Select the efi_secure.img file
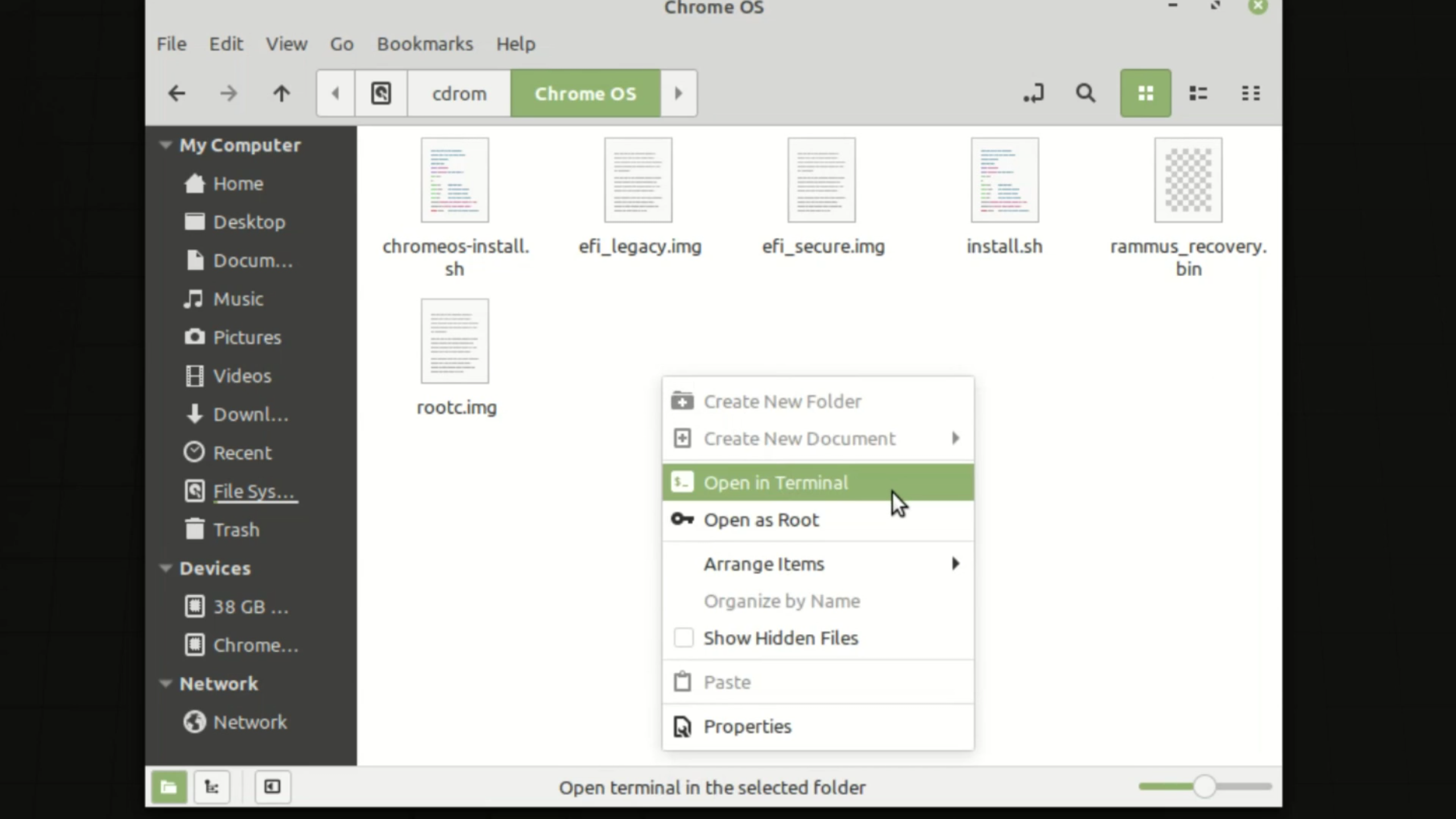The width and height of the screenshot is (1456, 819). [x=822, y=197]
